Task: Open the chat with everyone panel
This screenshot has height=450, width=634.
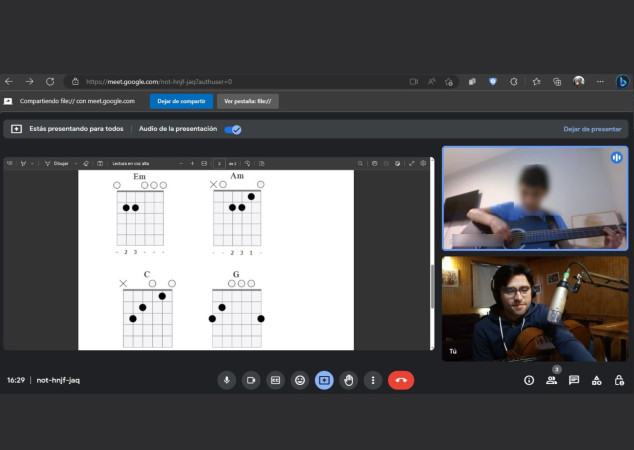Action: pyautogui.click(x=574, y=380)
